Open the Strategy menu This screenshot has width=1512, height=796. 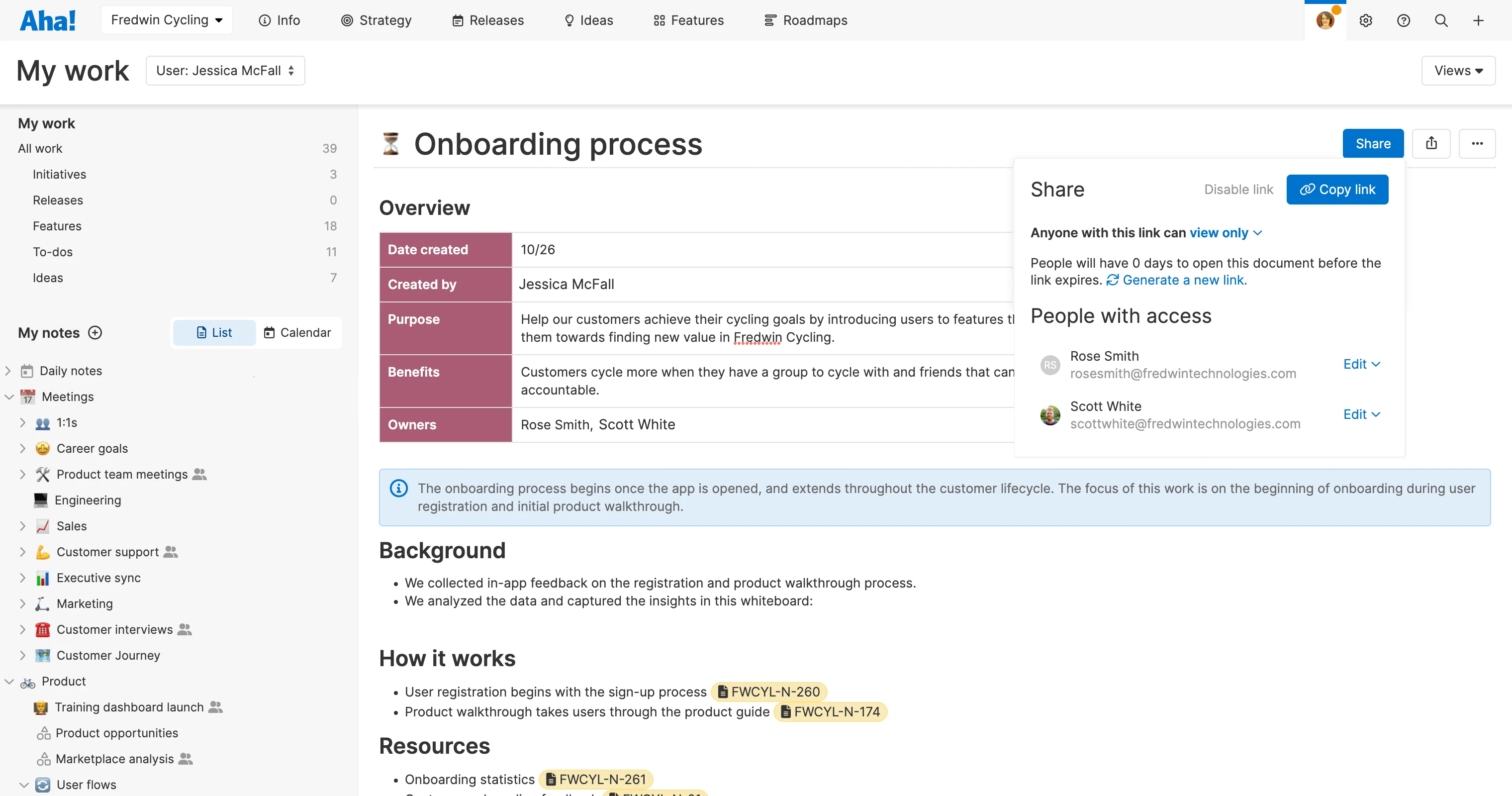376,20
